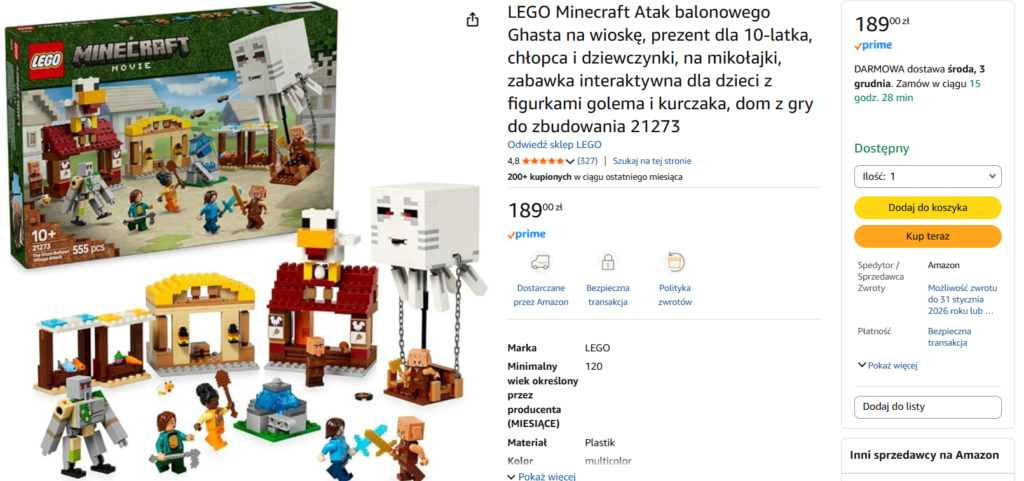Click the Szukaj na tej stronie link
The image size is (1024, 481).
pos(652,161)
